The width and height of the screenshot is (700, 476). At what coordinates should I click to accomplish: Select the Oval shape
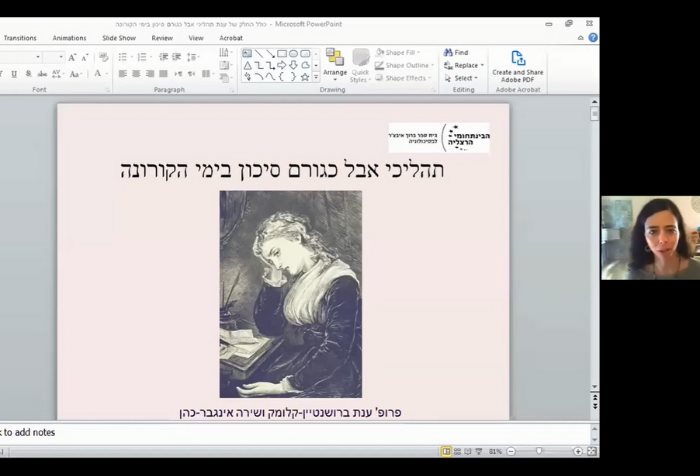coord(293,54)
